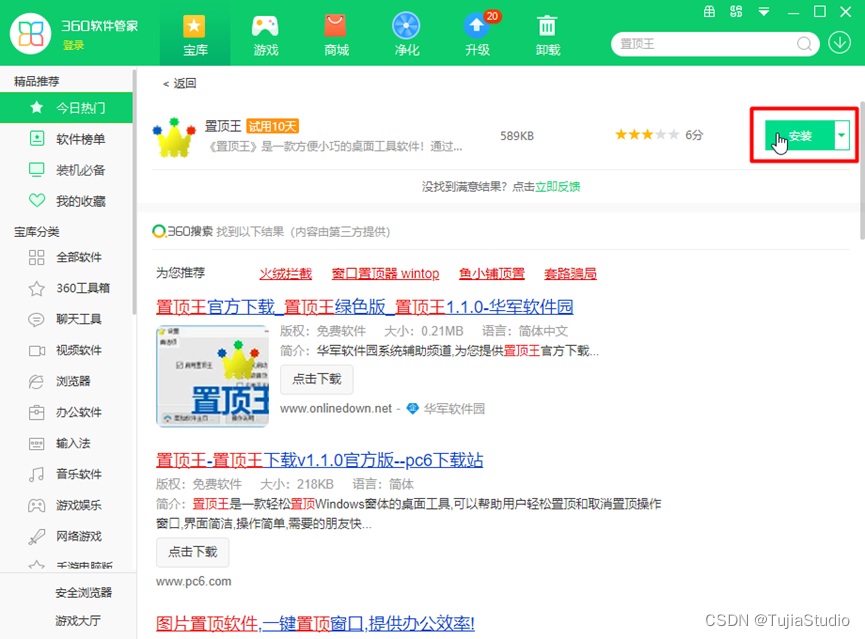Select 输入法 category
Viewport: 865px width, 639px height.
(66, 443)
